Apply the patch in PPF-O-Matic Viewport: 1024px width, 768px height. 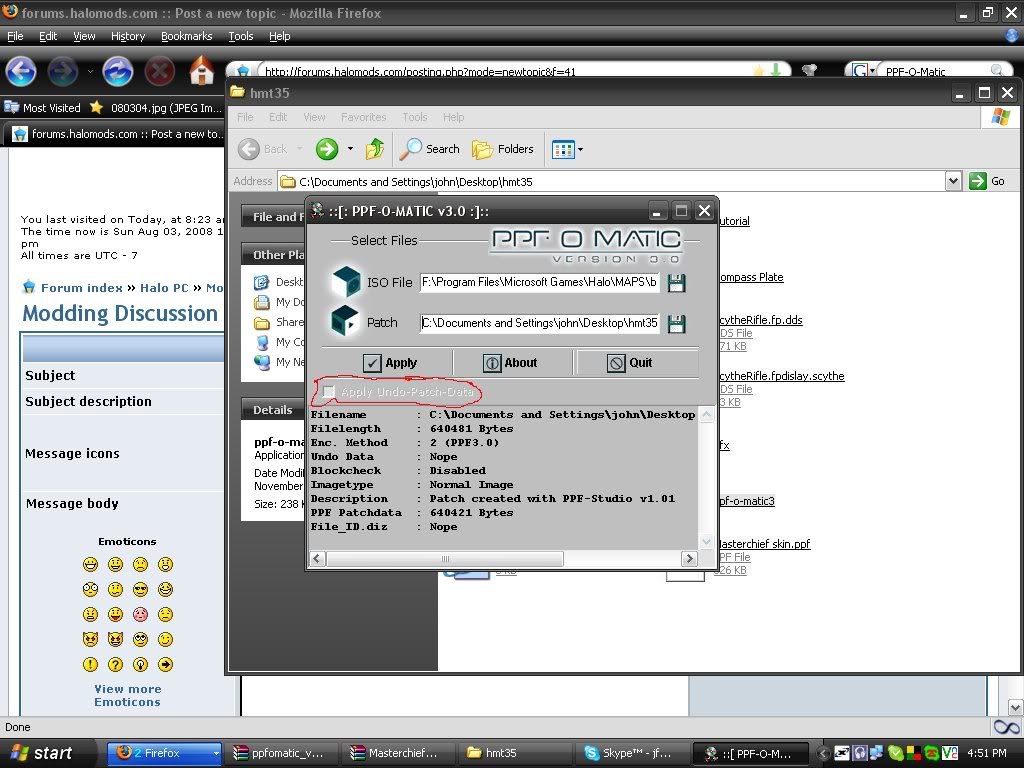389,362
